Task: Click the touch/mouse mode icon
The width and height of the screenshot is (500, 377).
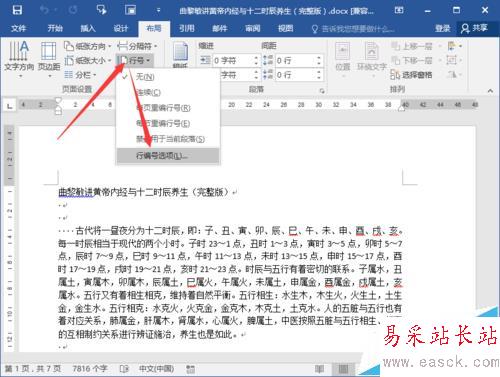Action: point(101,10)
